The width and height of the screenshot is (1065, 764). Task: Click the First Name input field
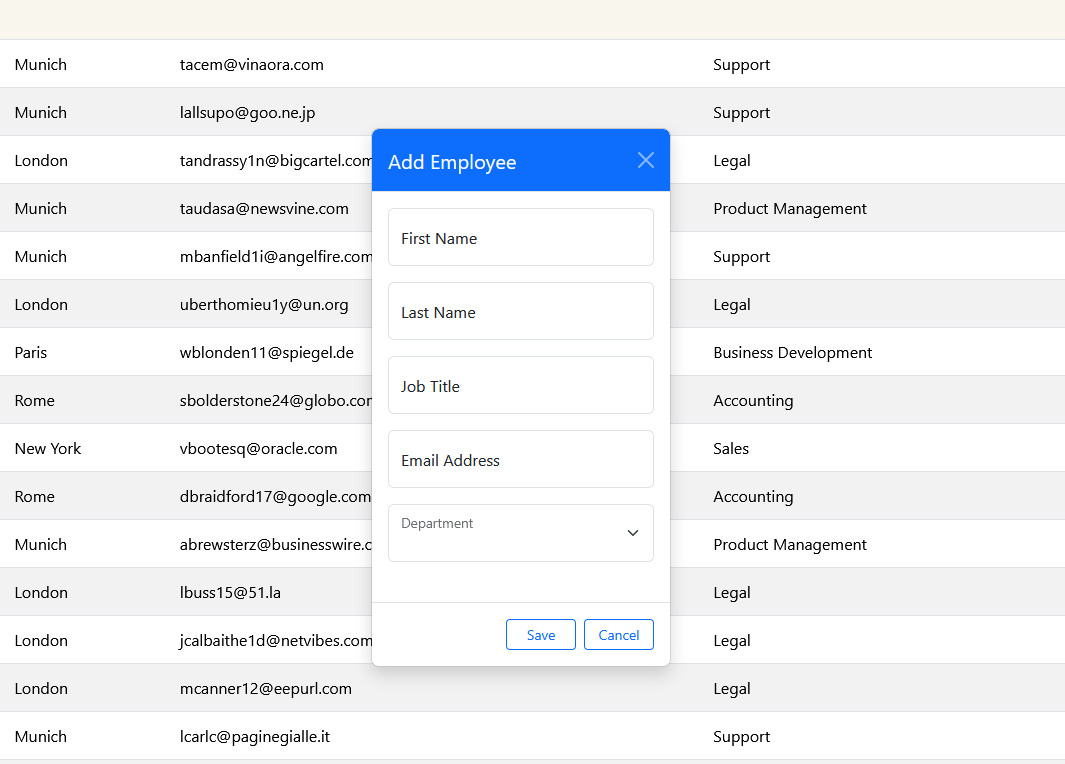point(520,237)
